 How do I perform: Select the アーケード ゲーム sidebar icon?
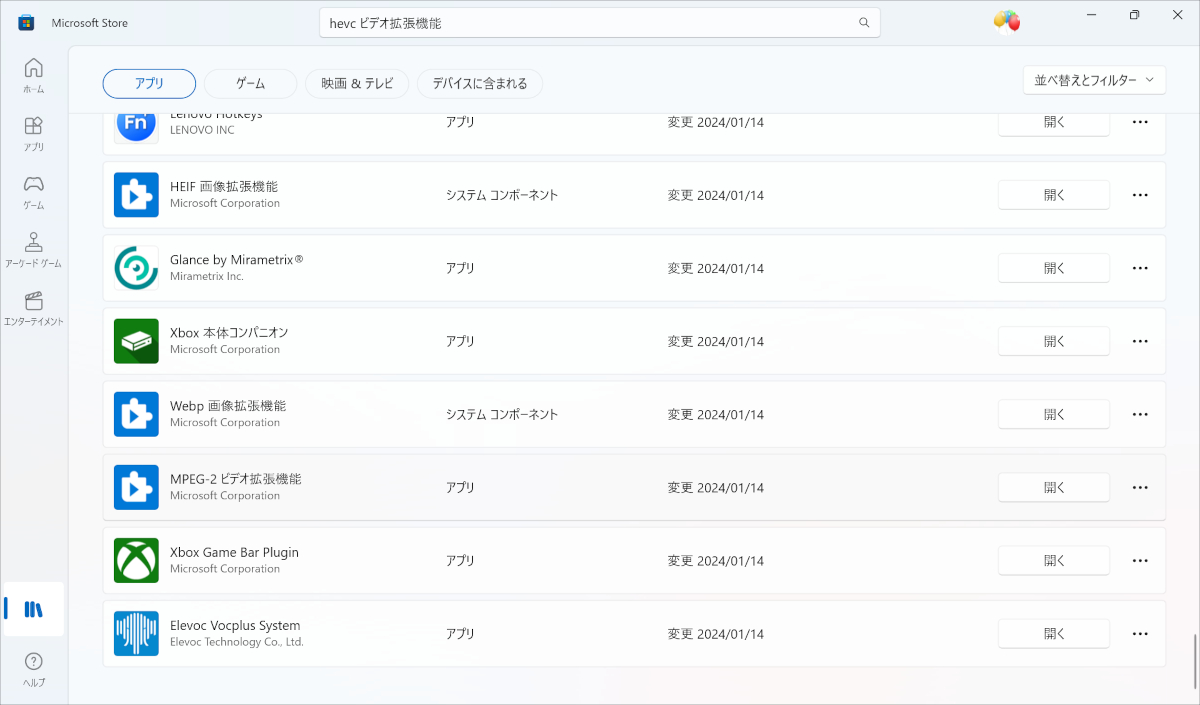[x=33, y=245]
